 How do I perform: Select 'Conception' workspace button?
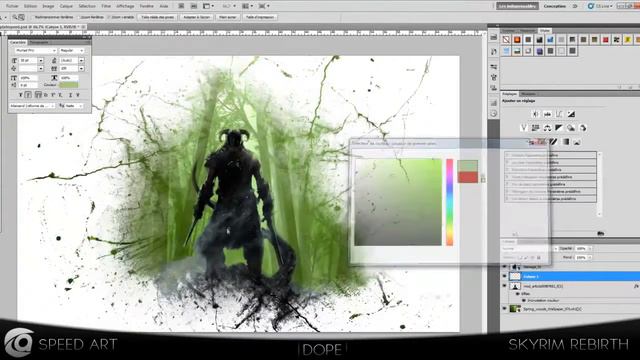tap(555, 6)
